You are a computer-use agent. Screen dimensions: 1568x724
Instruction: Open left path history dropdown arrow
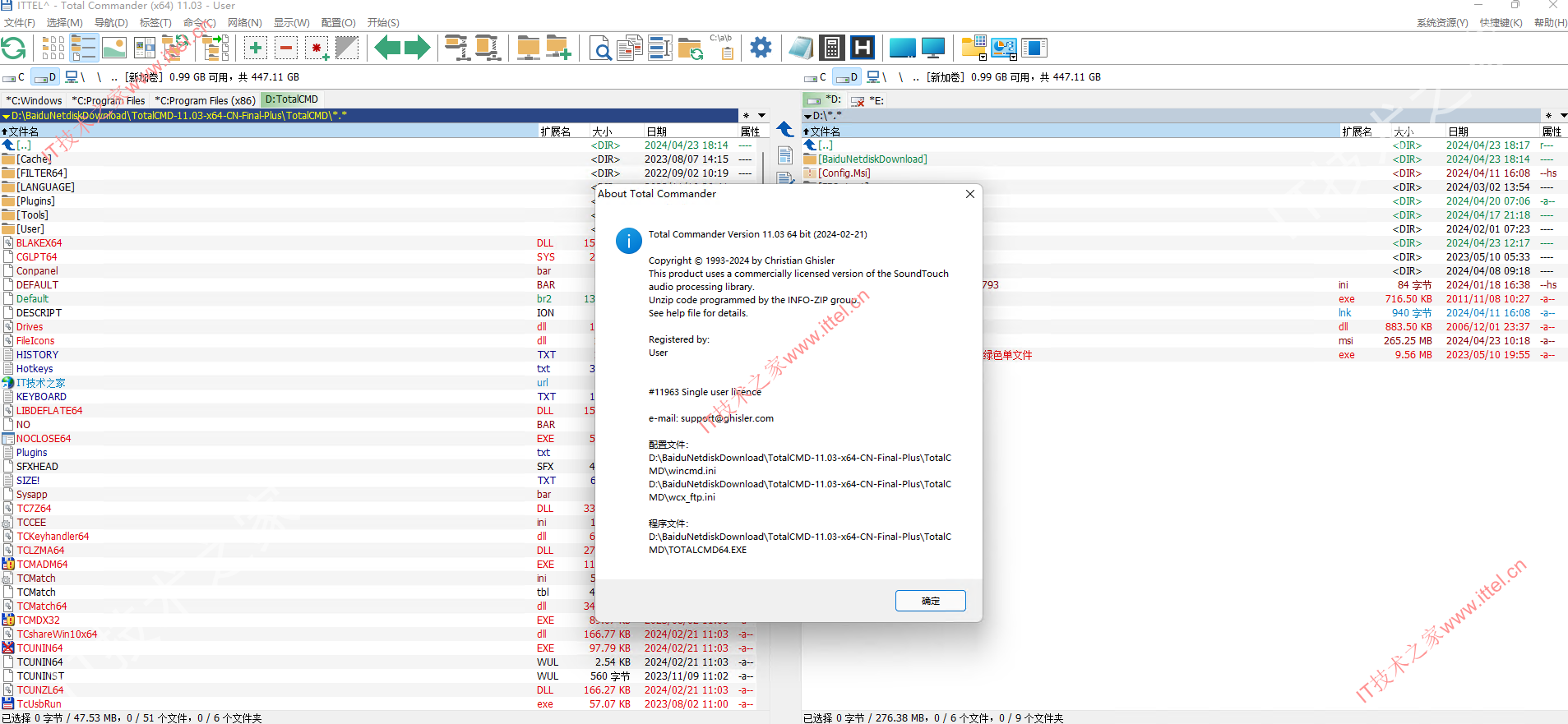coord(6,116)
